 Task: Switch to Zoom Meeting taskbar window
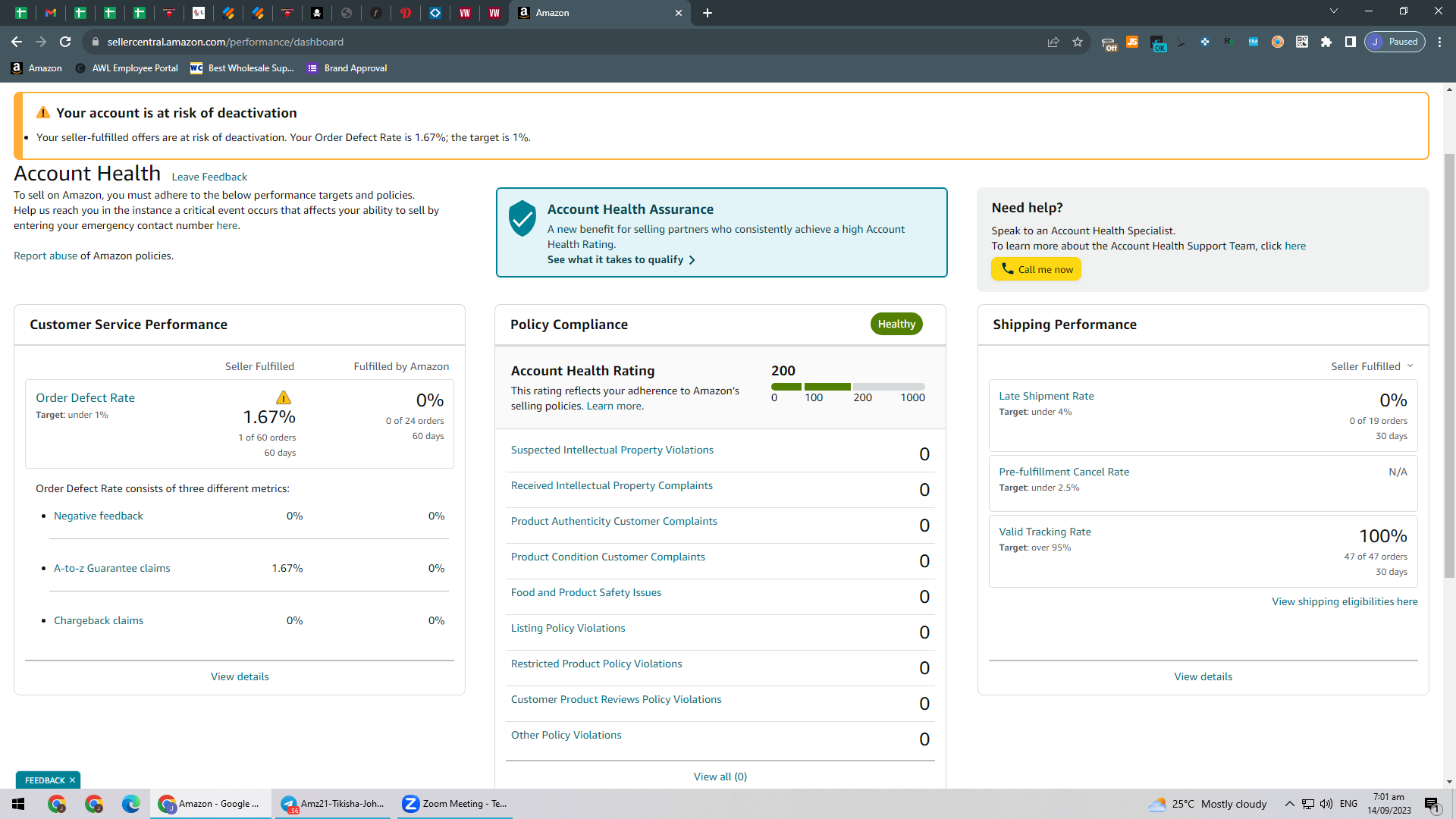coord(455,804)
